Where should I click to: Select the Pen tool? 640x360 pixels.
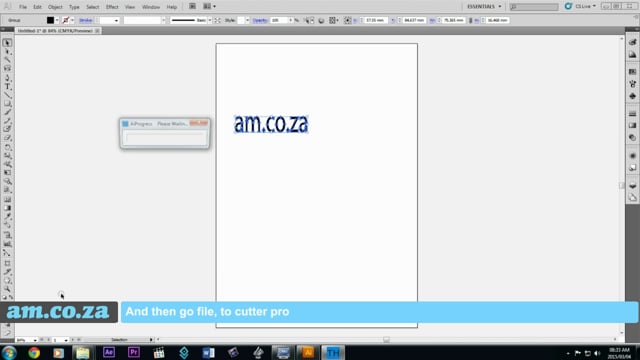tap(7, 78)
